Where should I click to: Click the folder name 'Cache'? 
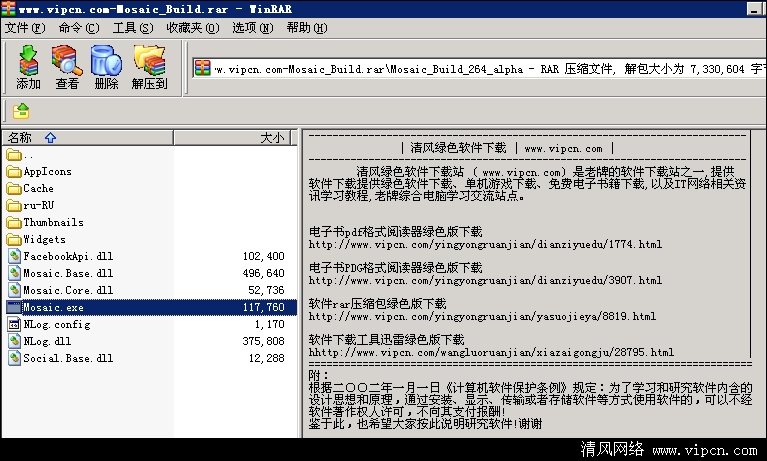tap(38, 188)
